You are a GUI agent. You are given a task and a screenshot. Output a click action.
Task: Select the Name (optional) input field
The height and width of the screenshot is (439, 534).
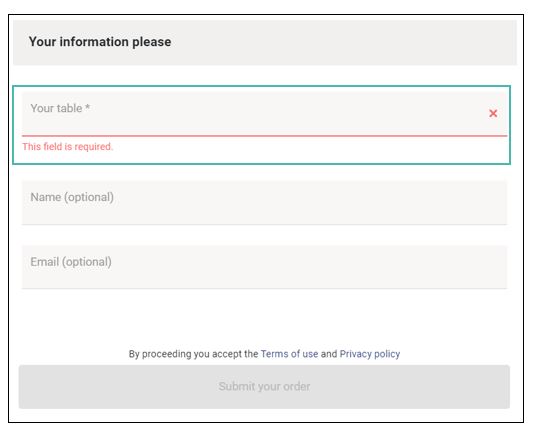click(264, 203)
